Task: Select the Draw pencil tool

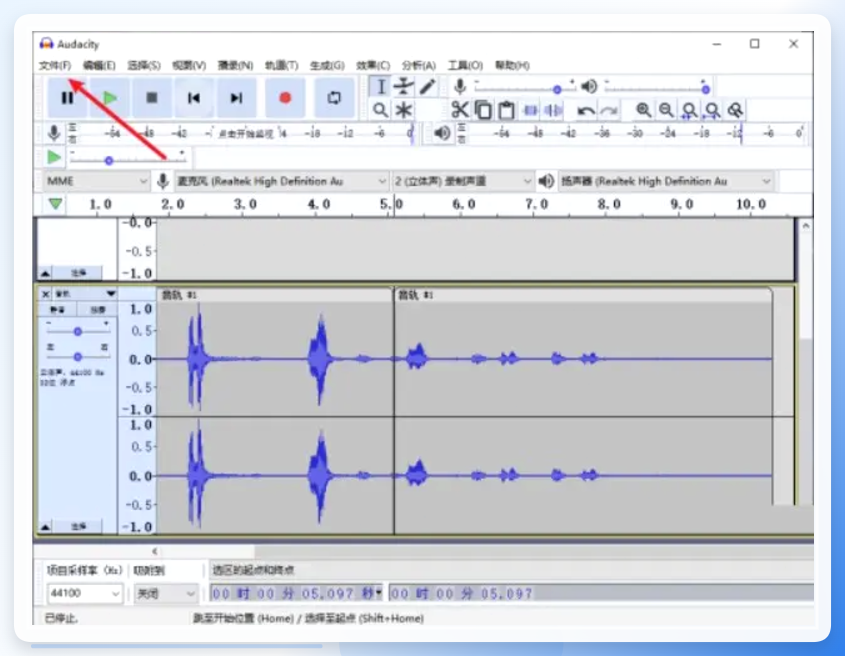Action: point(427,87)
